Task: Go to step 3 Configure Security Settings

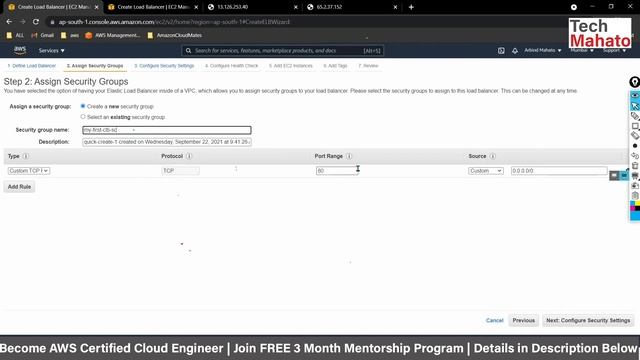Action: pyautogui.click(x=164, y=66)
